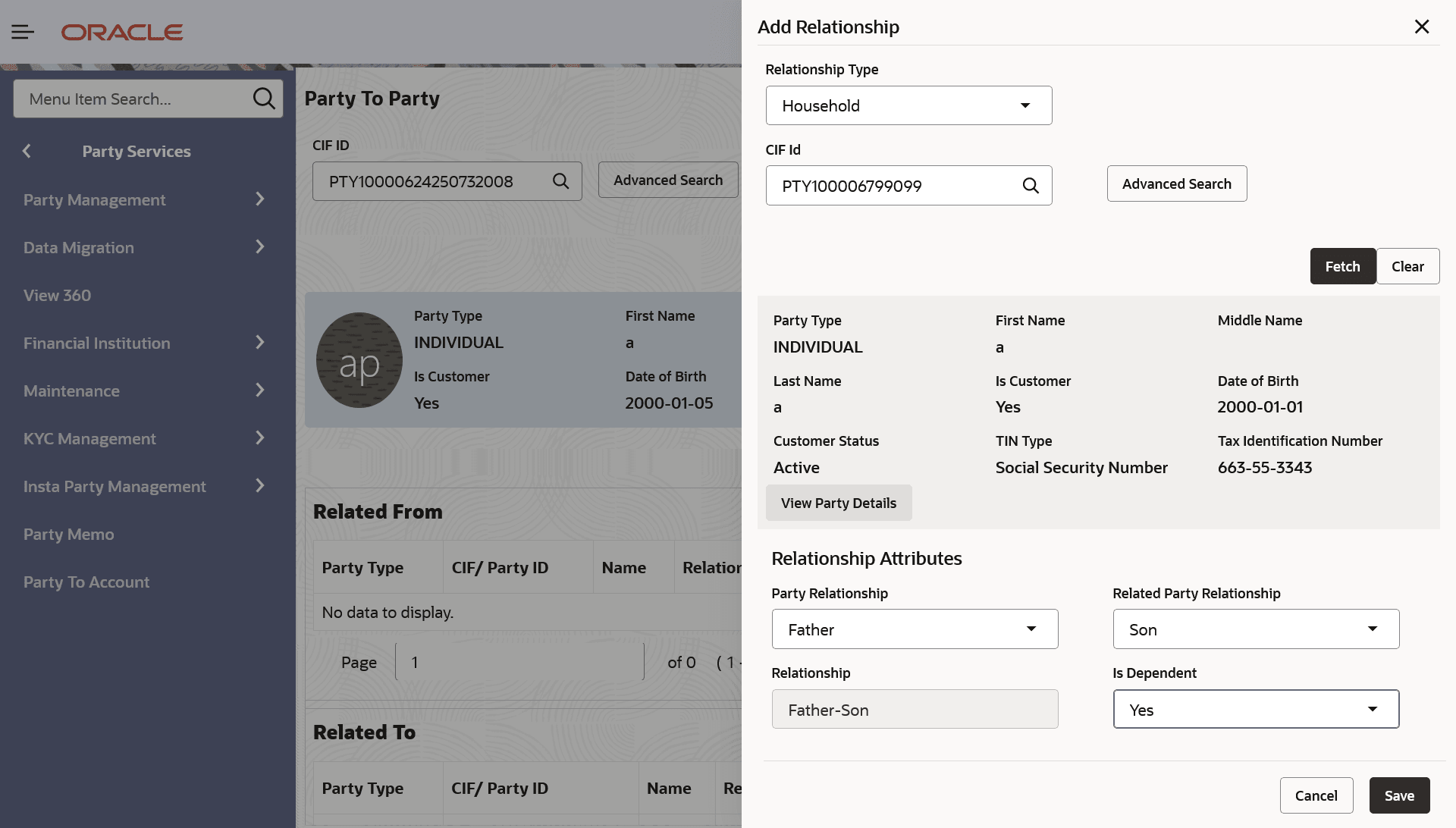1456x828 pixels.
Task: Click the View Party Details button
Action: (x=839, y=503)
